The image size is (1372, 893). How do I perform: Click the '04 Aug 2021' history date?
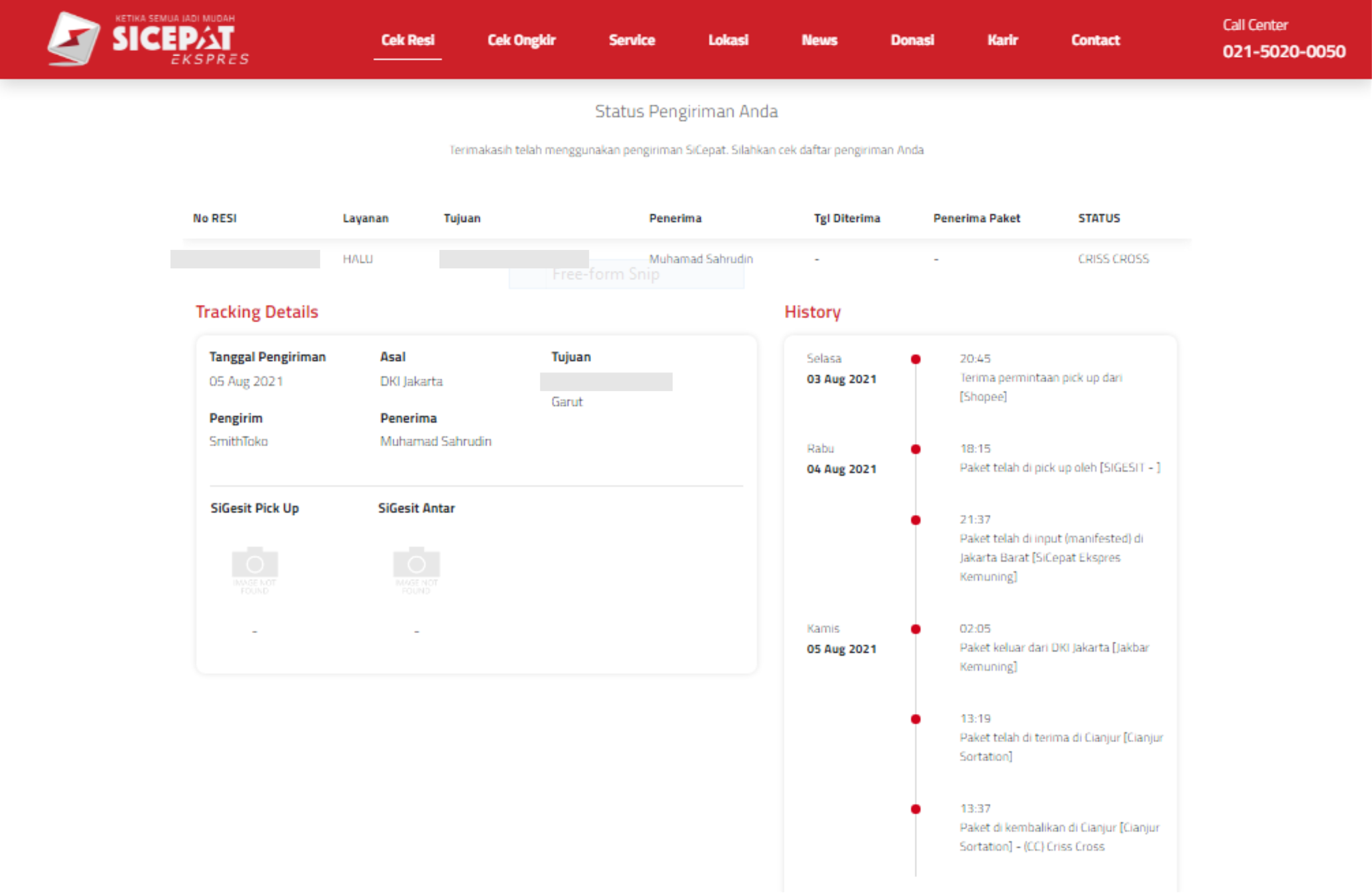841,469
